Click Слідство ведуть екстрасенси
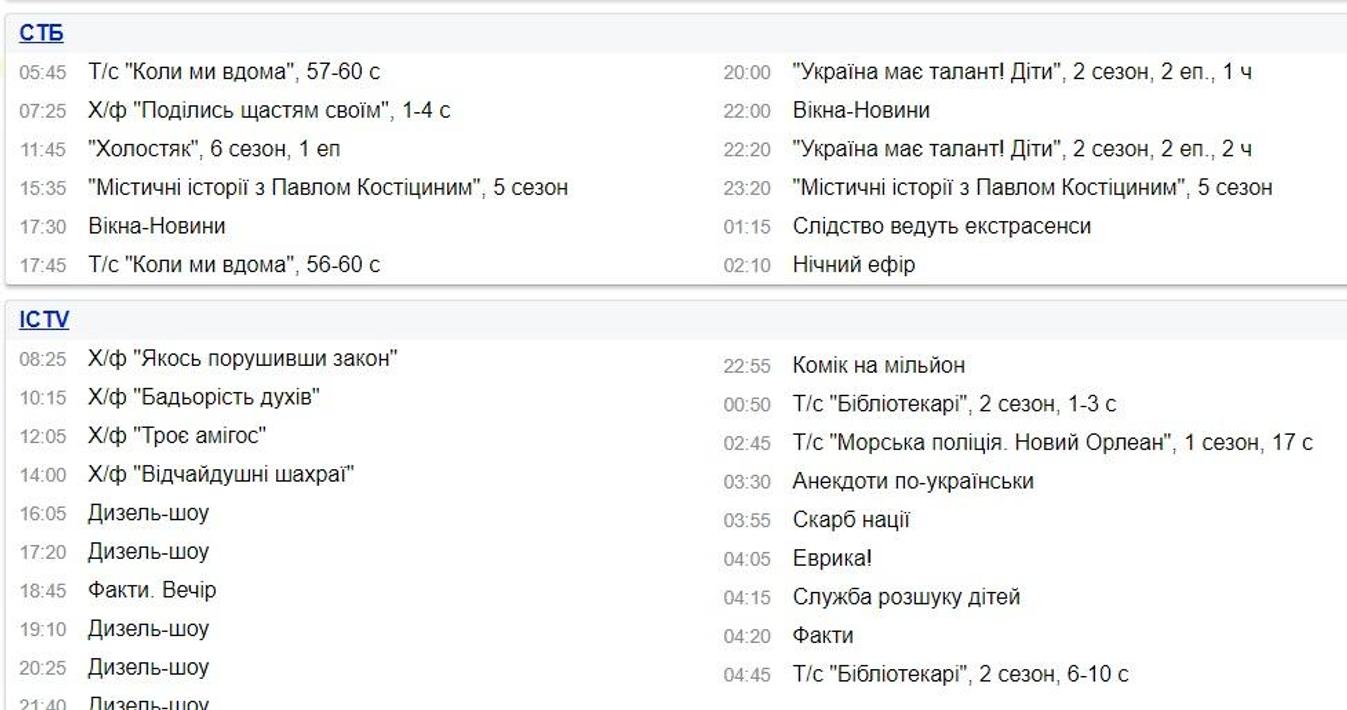The image size is (1347, 710). [942, 226]
